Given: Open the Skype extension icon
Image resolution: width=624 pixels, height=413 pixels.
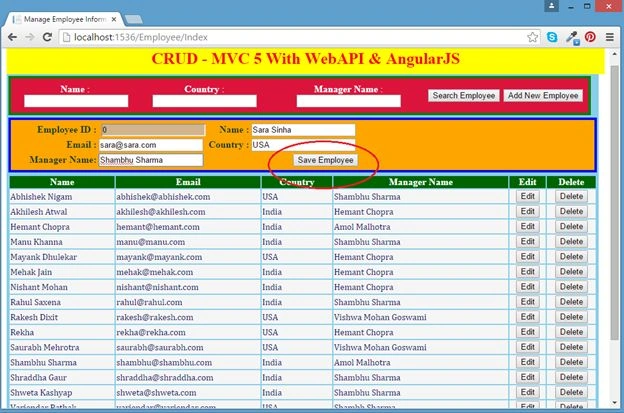Looking at the screenshot, I should coord(552,37).
